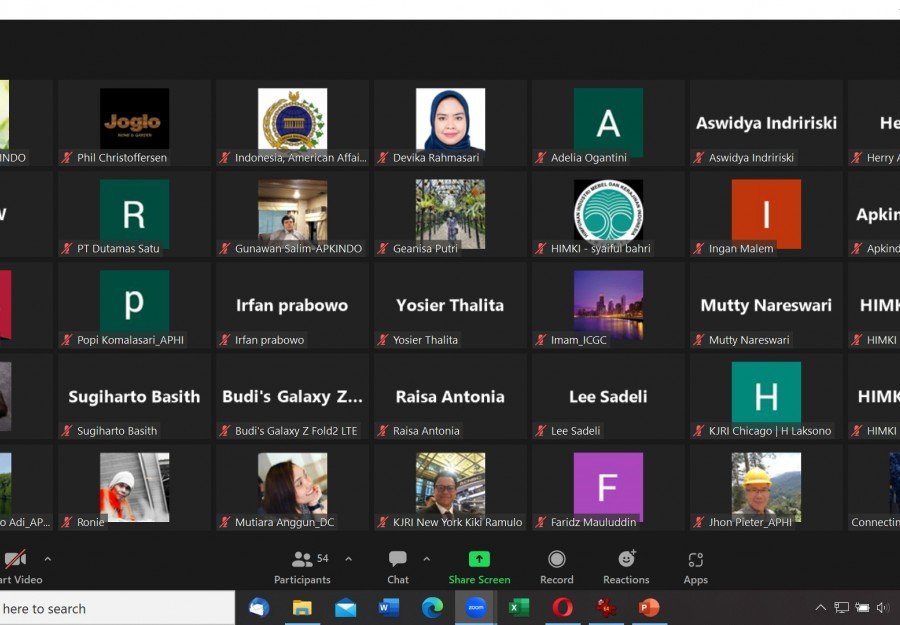Open the system volume control
The width and height of the screenshot is (900, 625).
pos(883,608)
